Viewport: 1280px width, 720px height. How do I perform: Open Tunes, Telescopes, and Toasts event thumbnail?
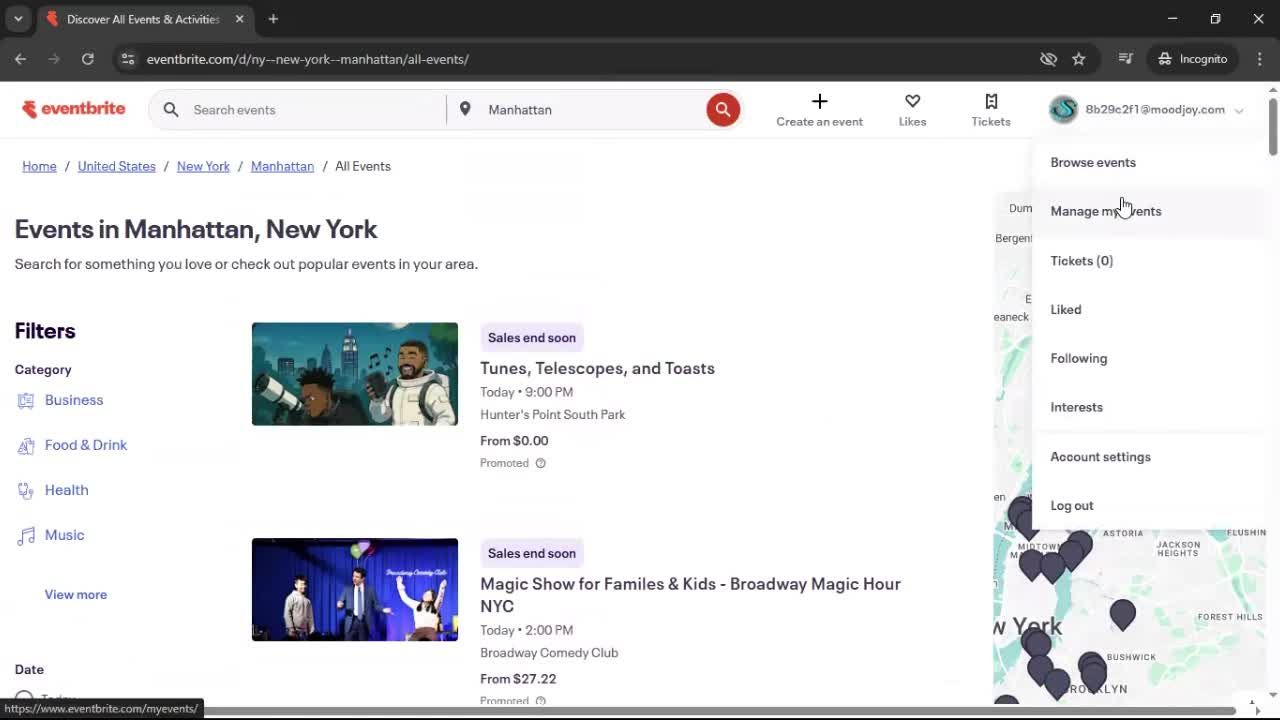tap(355, 374)
